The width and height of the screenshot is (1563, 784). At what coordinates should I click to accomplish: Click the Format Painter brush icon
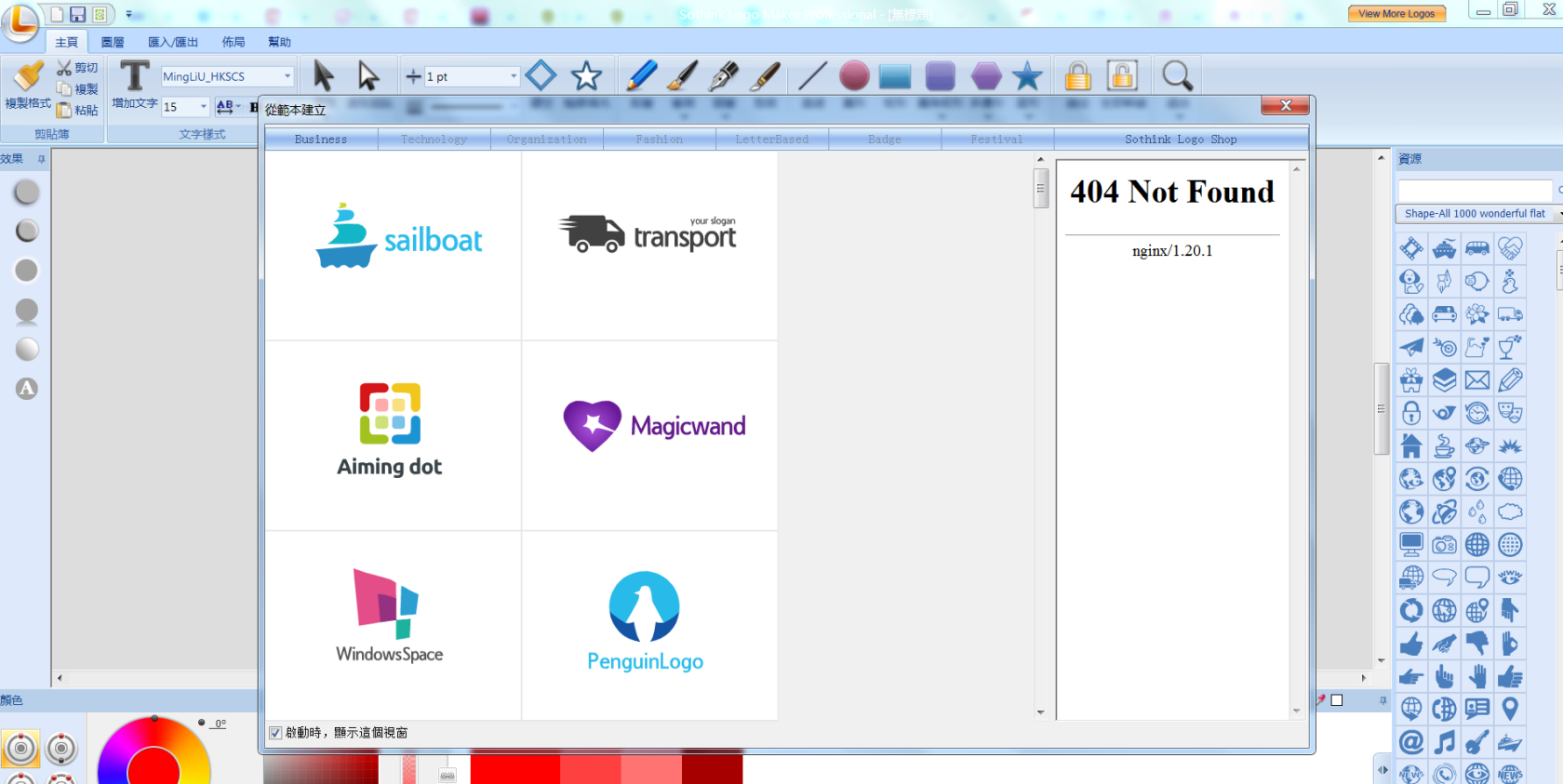pos(27,77)
